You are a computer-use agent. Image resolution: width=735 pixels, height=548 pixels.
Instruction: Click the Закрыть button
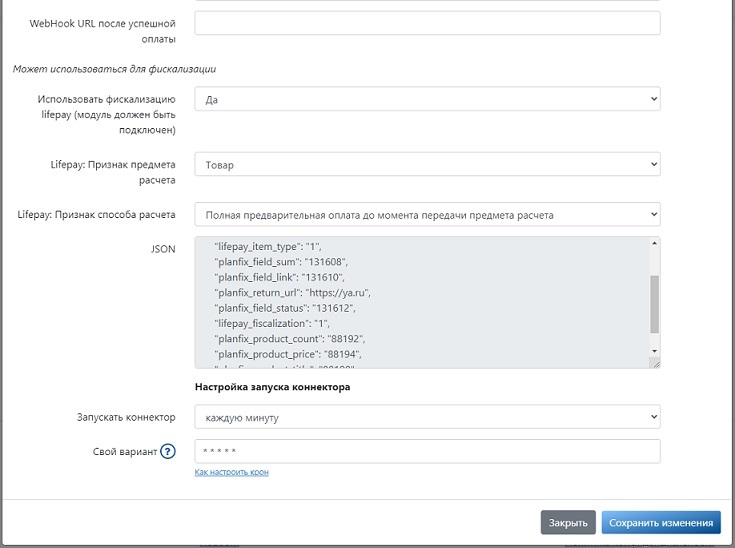[568, 523]
